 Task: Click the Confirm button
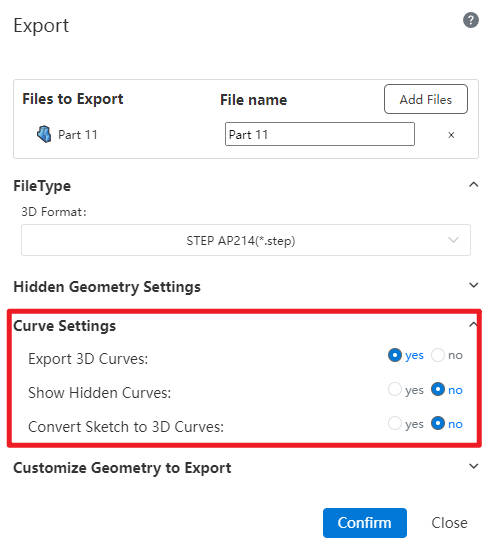pyautogui.click(x=364, y=522)
